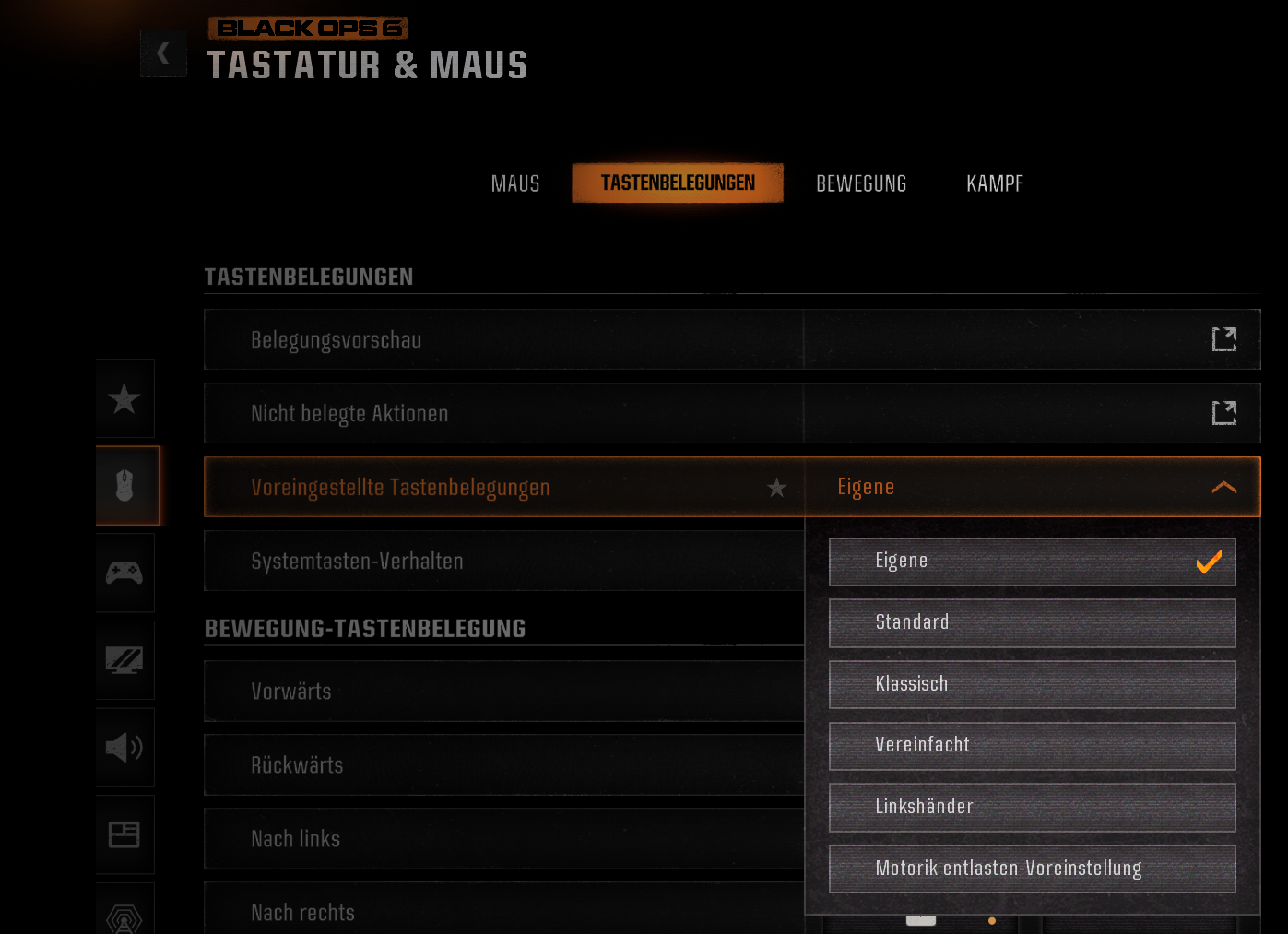Favorite the Voreingestellte Tastenbelegungen star
The height and width of the screenshot is (934, 1288).
(777, 487)
